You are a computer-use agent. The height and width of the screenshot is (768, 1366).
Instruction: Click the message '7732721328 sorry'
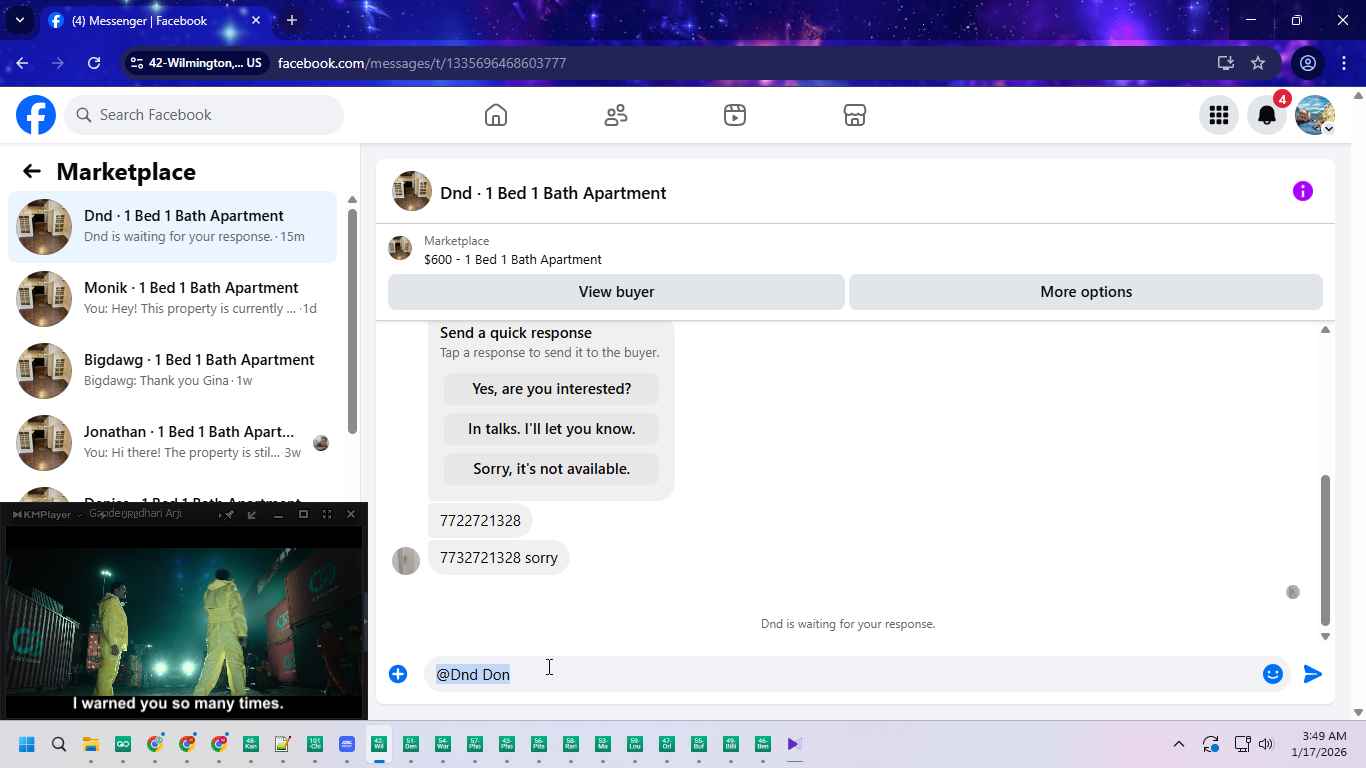point(498,558)
